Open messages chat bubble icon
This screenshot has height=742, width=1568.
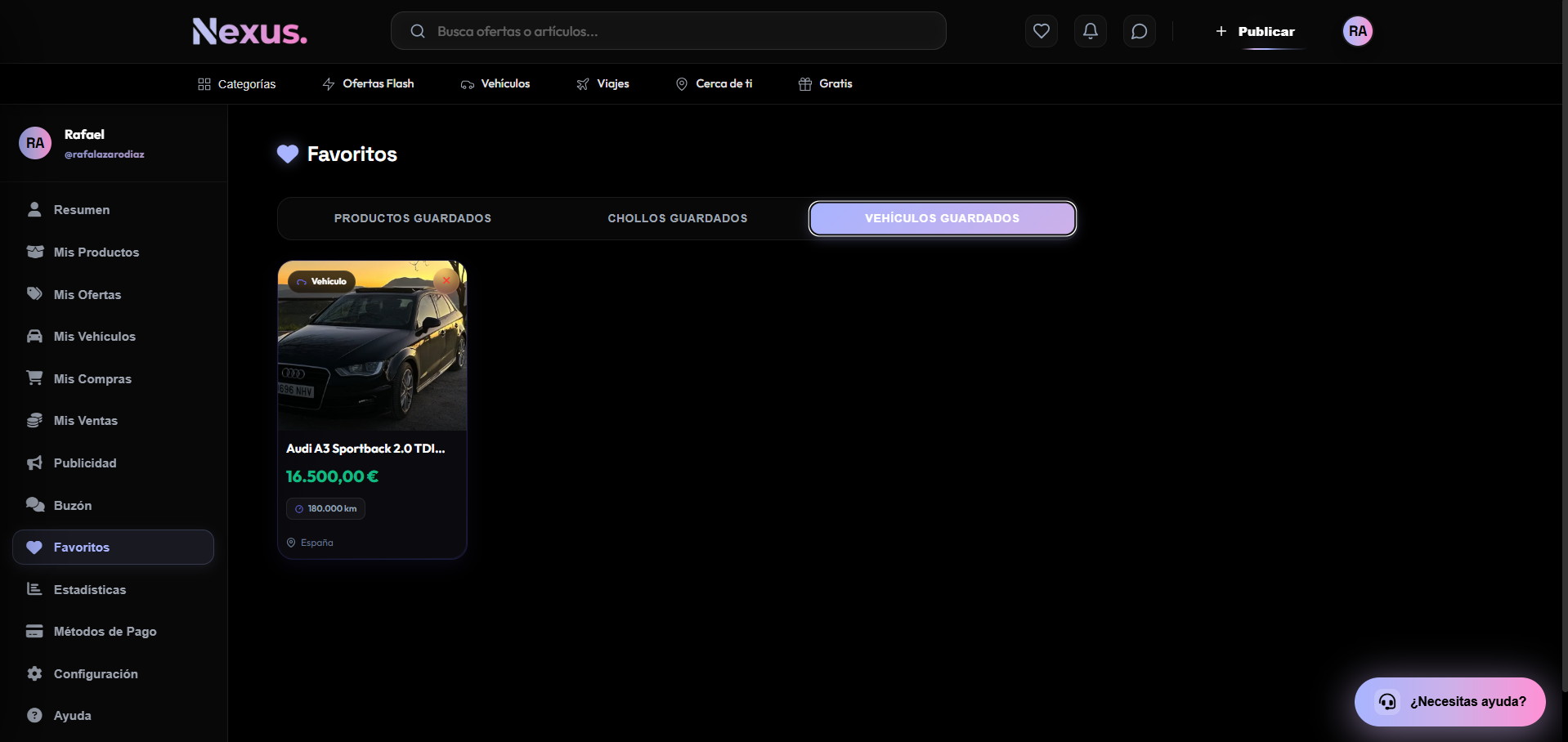[x=1139, y=31]
